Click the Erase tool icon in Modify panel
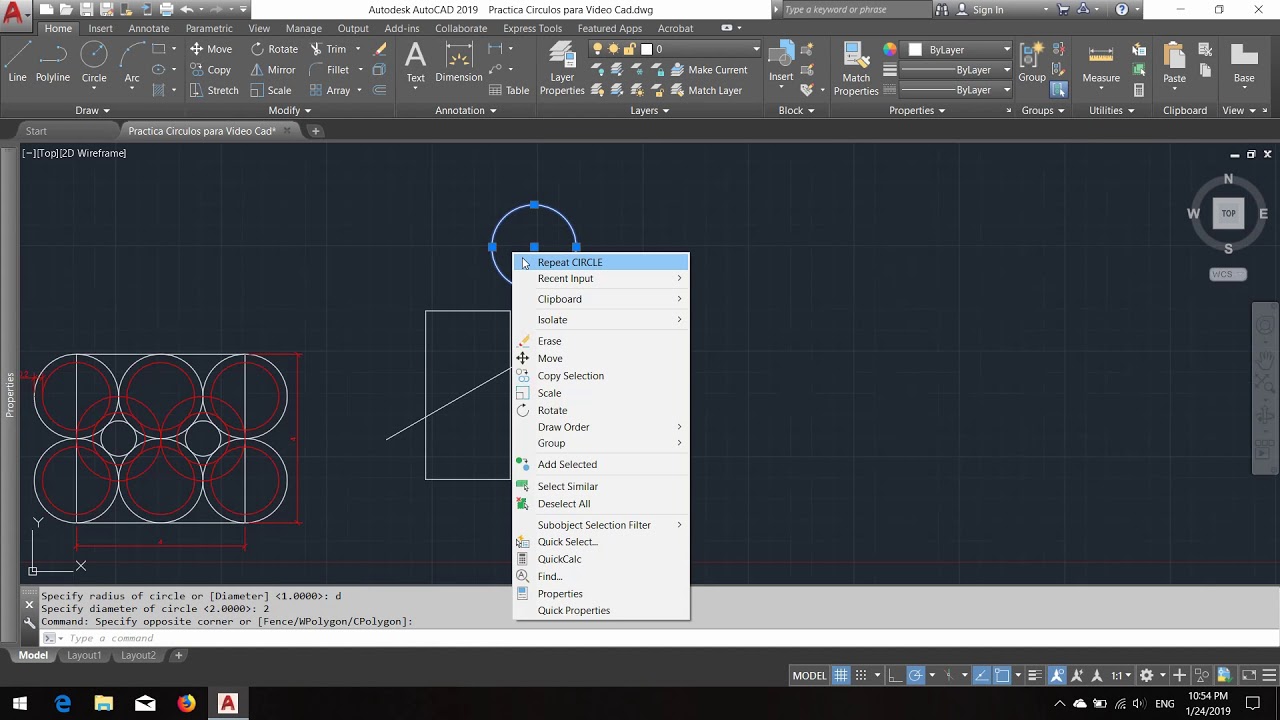 tap(380, 49)
